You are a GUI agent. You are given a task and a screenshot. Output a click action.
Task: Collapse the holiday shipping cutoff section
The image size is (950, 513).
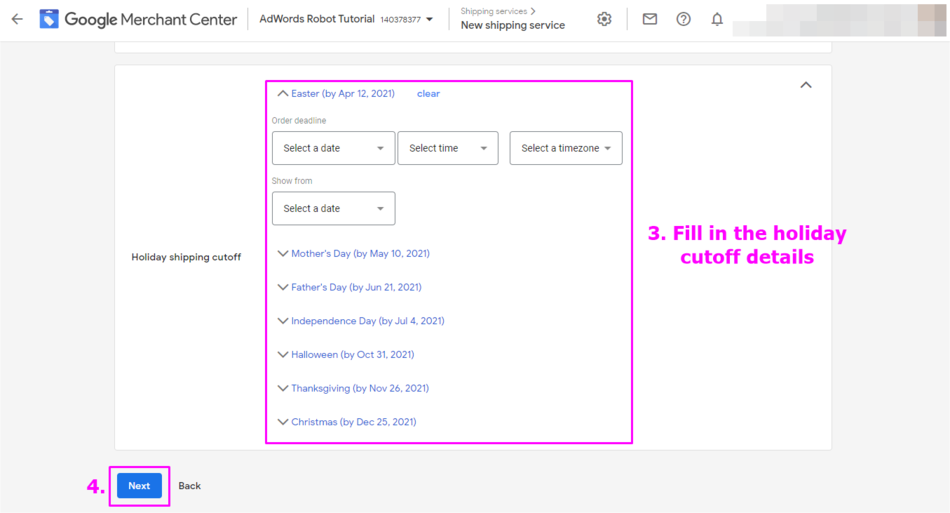click(806, 85)
